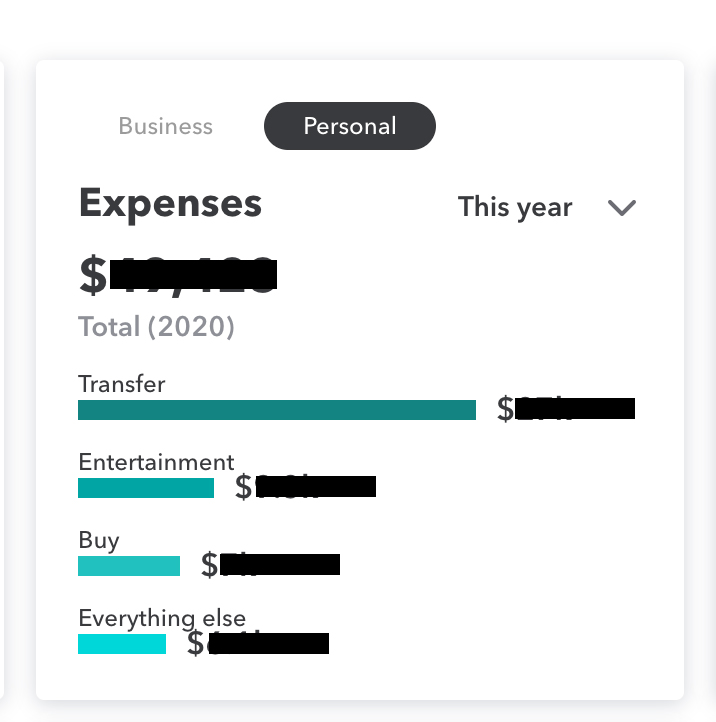The height and width of the screenshot is (722, 716).
Task: Open the This year period dropdown
Action: tap(547, 207)
